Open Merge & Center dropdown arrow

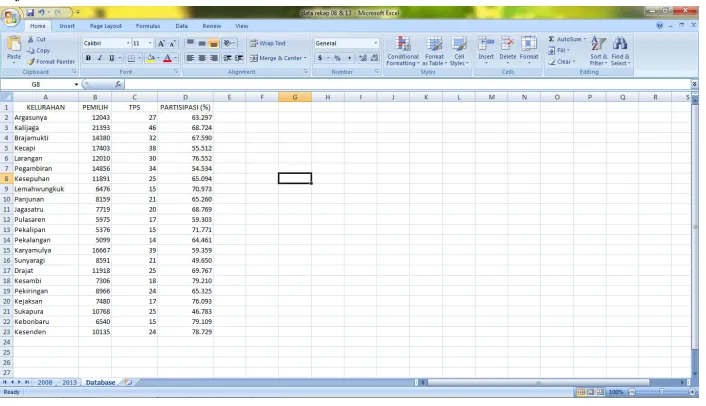tap(305, 58)
